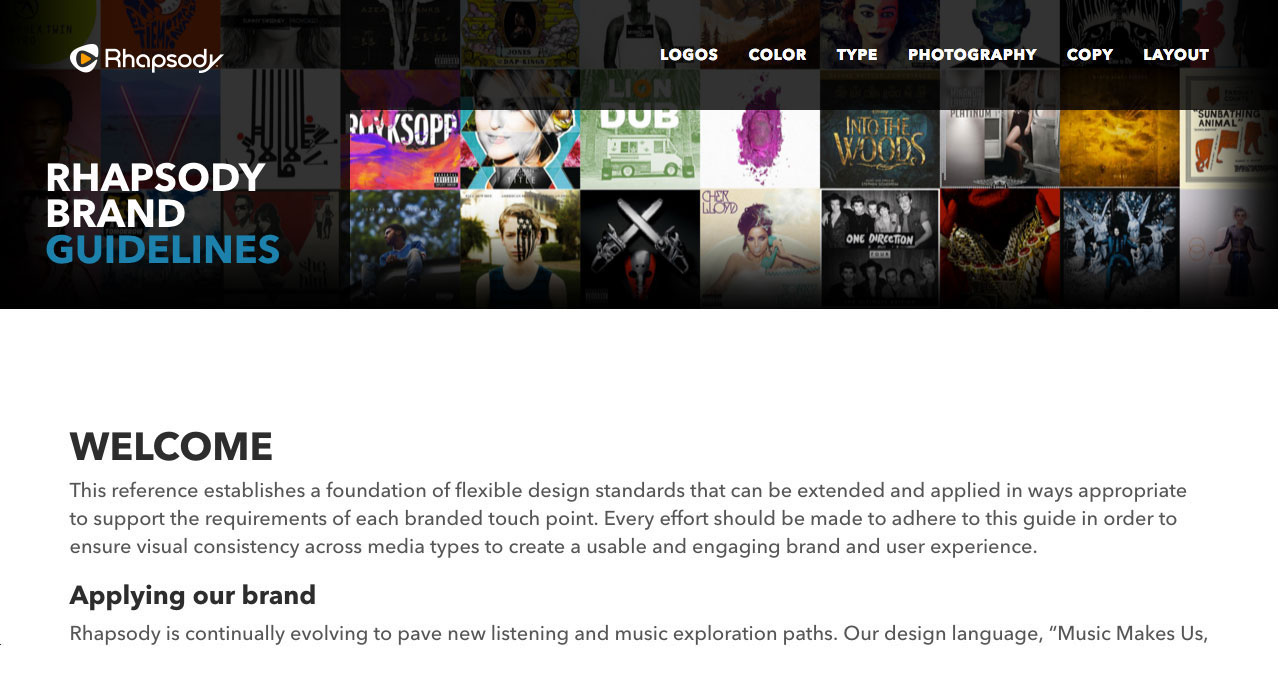
Task: Click the WELCOME heading
Action: 170,447
